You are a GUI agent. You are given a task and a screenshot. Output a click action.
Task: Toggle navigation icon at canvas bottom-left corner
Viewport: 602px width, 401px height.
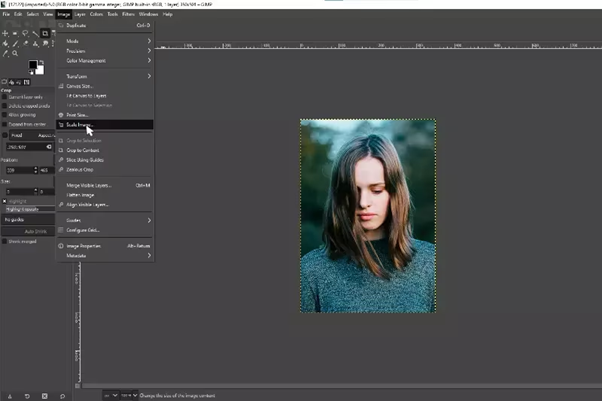click(78, 386)
